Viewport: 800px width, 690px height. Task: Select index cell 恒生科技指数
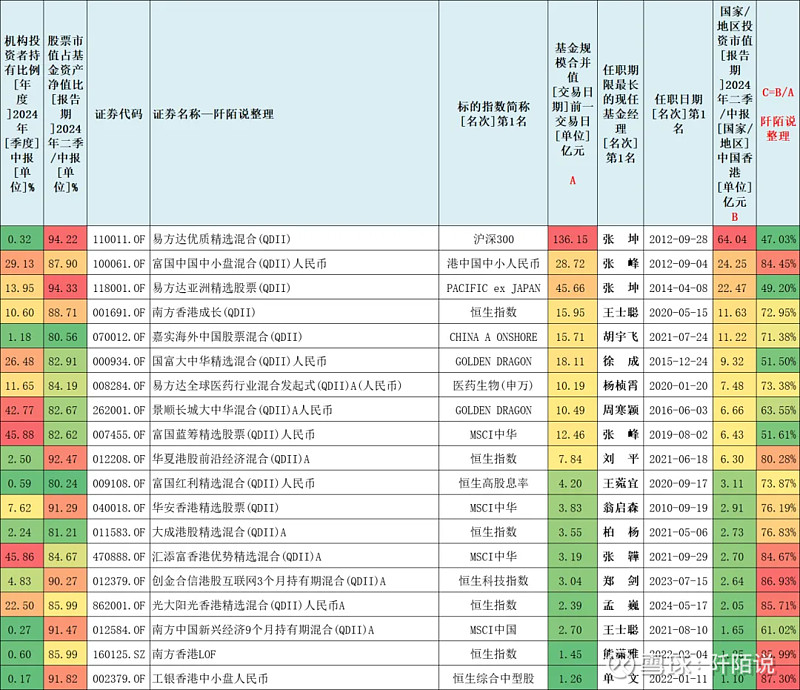[493, 581]
